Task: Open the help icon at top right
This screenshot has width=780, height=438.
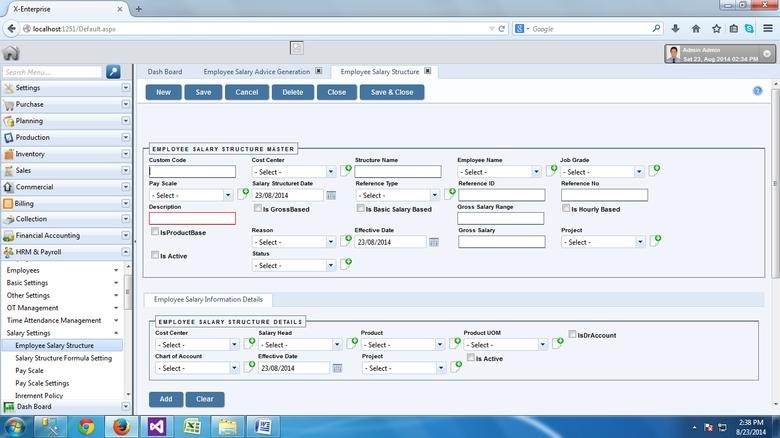Action: [x=757, y=91]
